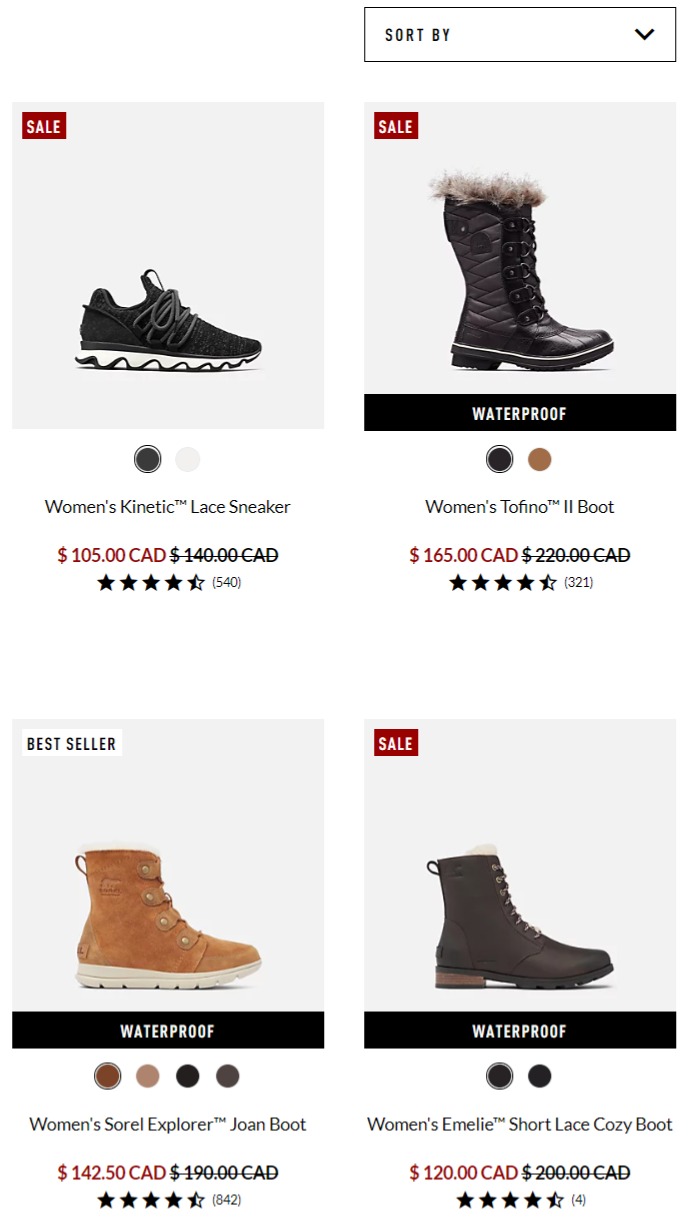Select second black swatch for Emelie Boot

540,1076
